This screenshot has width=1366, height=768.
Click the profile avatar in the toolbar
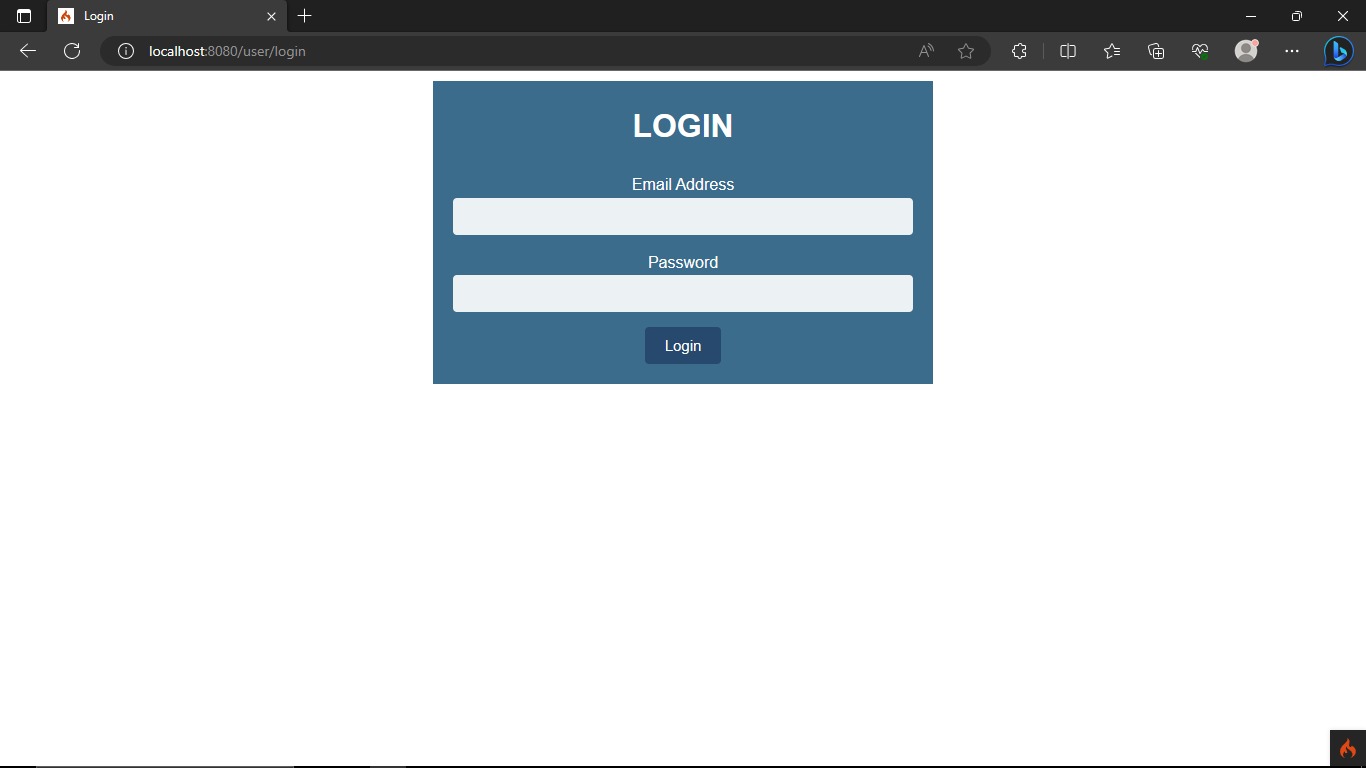click(1246, 51)
